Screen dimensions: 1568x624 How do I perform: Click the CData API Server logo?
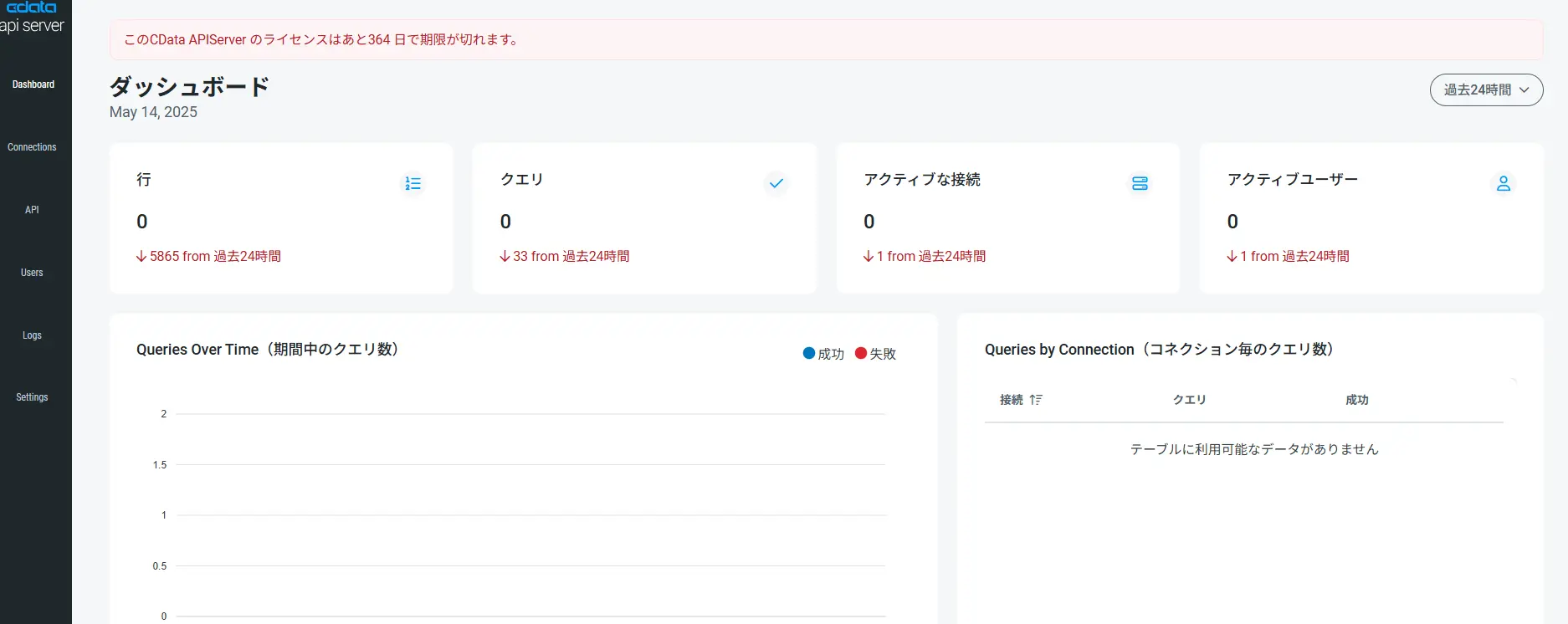tap(32, 17)
